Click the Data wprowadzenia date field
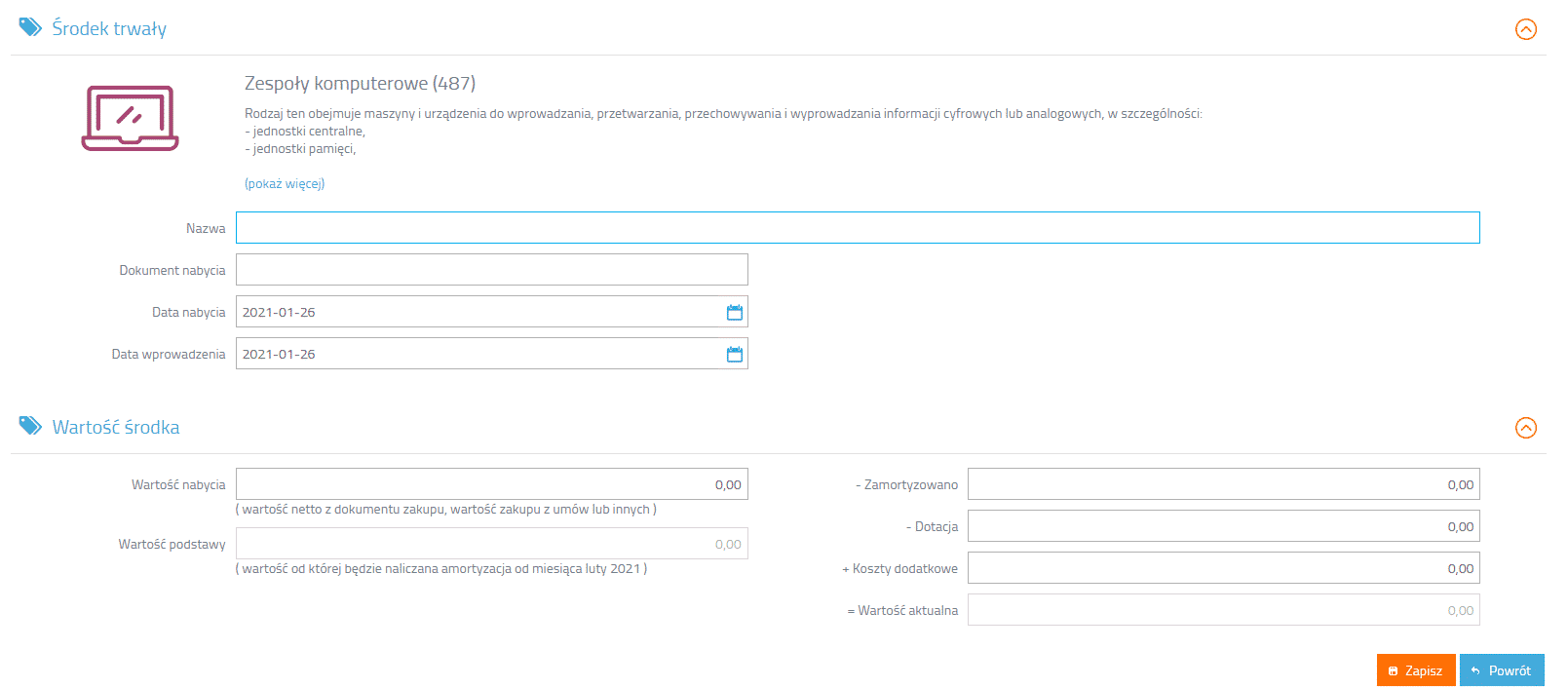This screenshot has height=688, width=1568. click(492, 354)
